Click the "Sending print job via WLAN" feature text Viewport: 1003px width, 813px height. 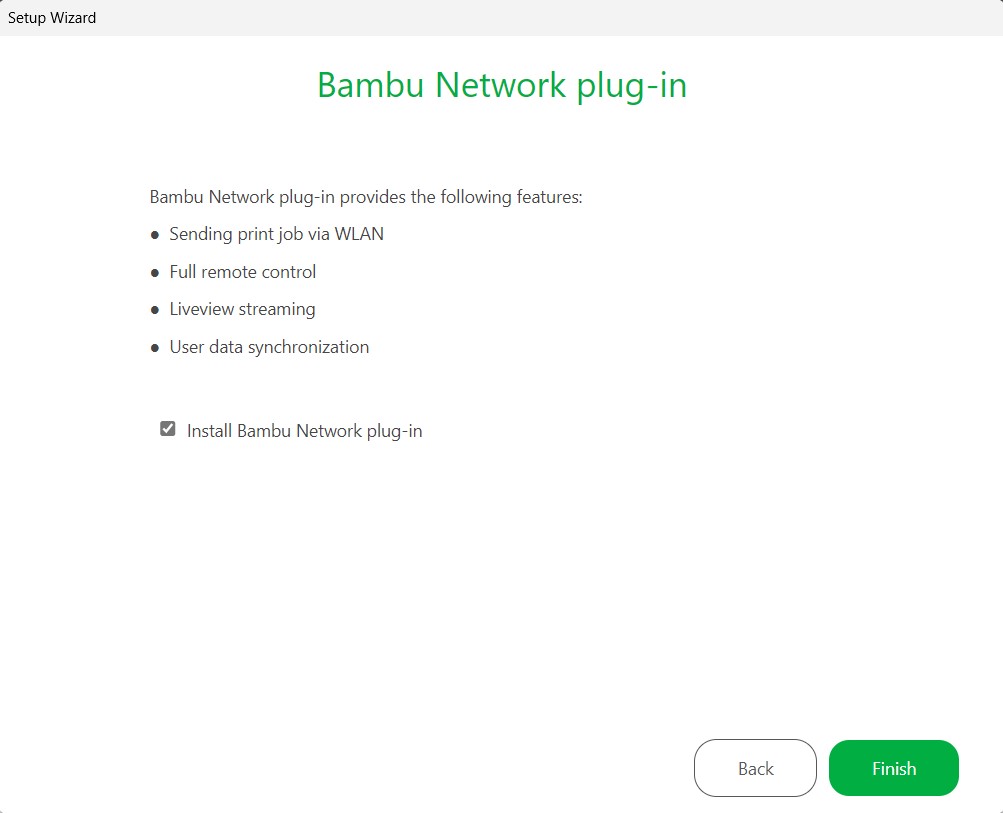pos(276,234)
